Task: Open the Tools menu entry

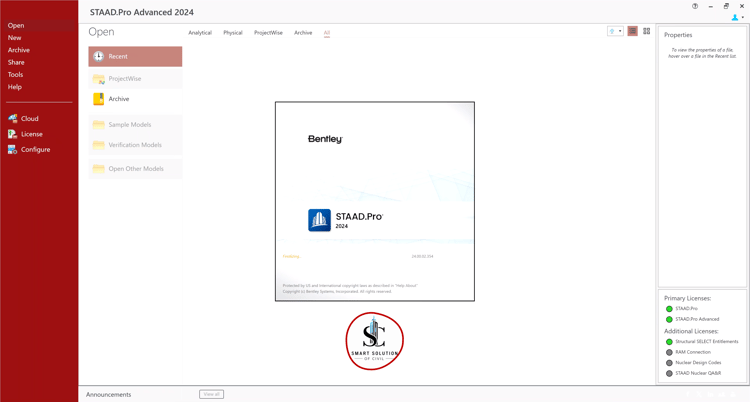Action: tap(15, 75)
